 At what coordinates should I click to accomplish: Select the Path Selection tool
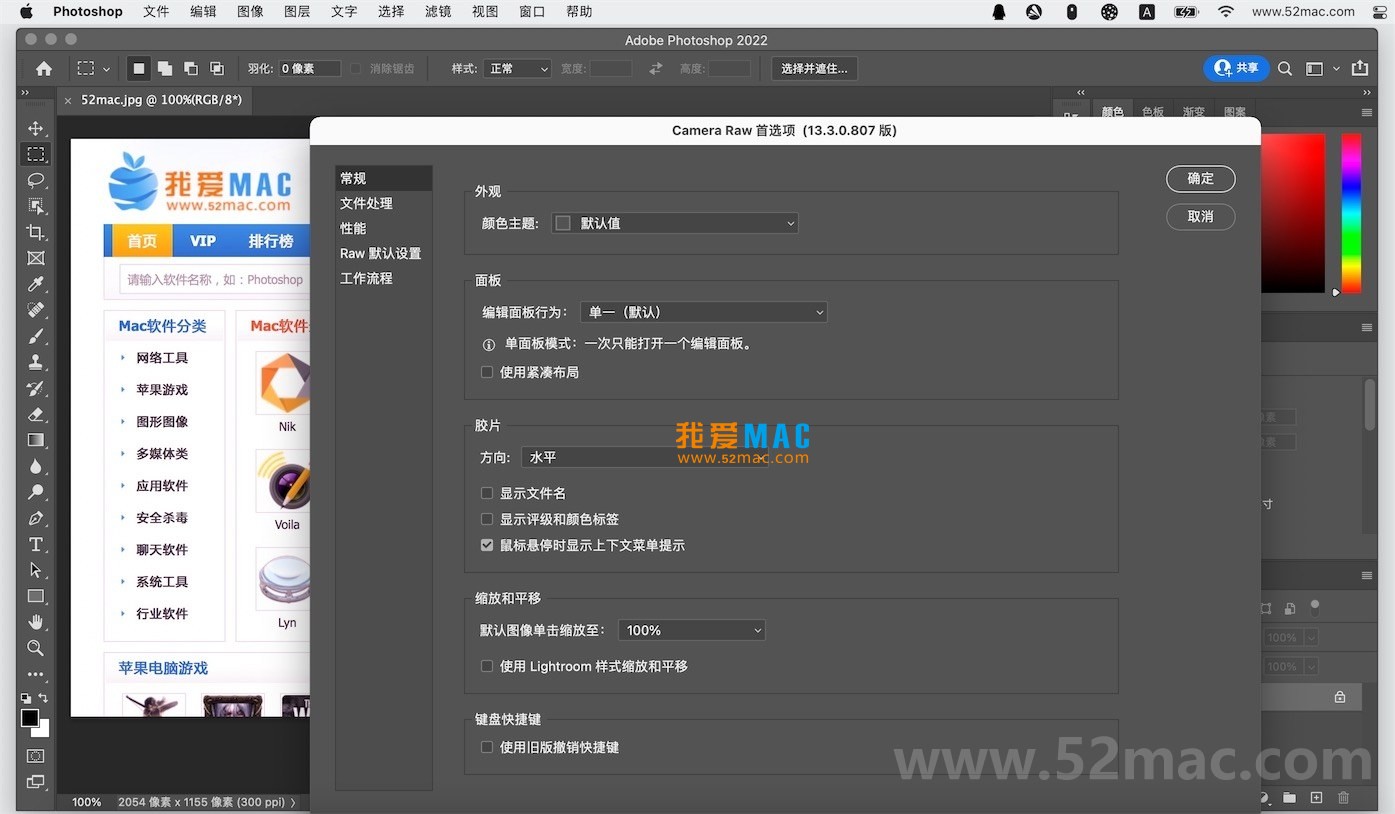coord(36,570)
